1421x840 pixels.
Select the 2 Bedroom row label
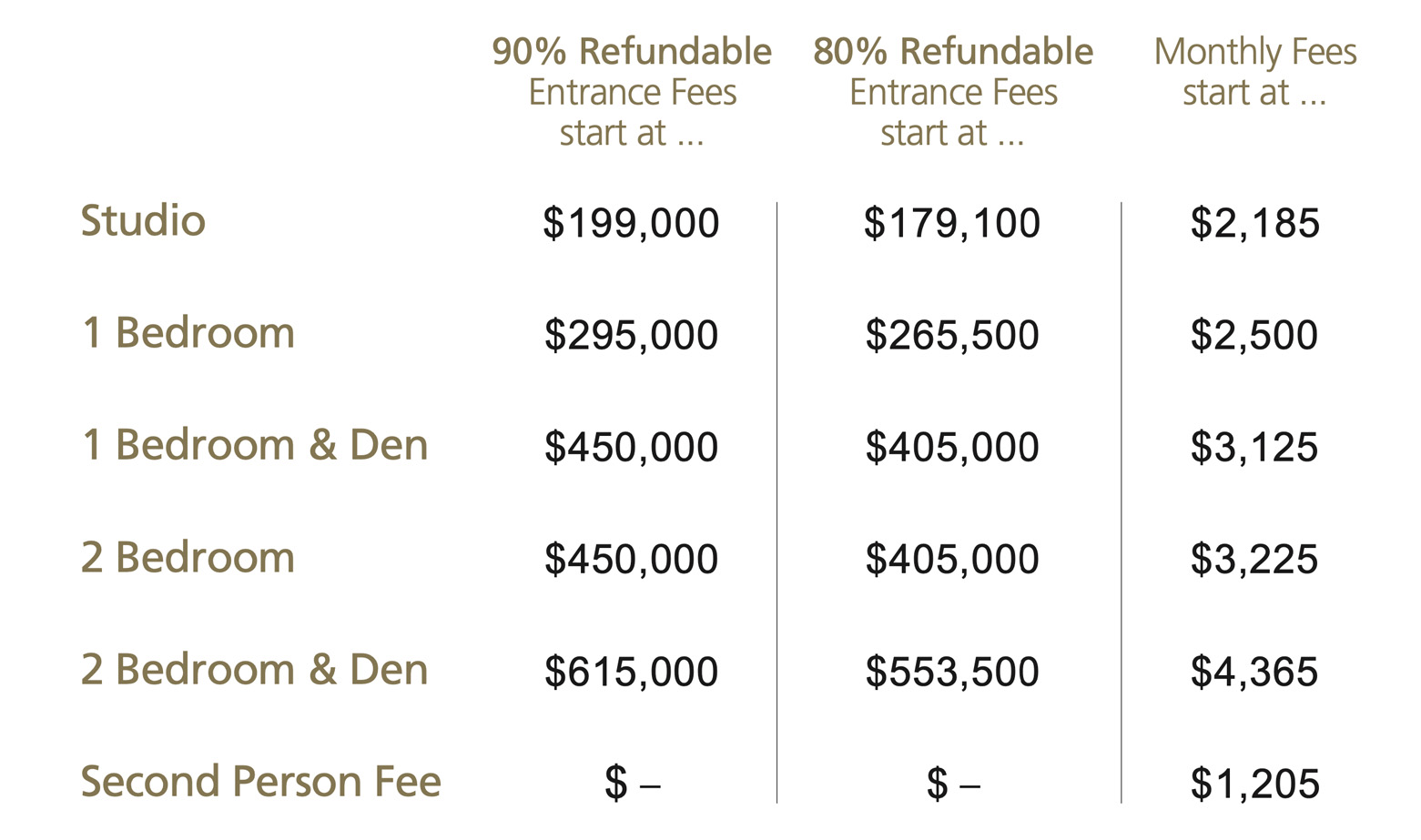click(x=188, y=557)
